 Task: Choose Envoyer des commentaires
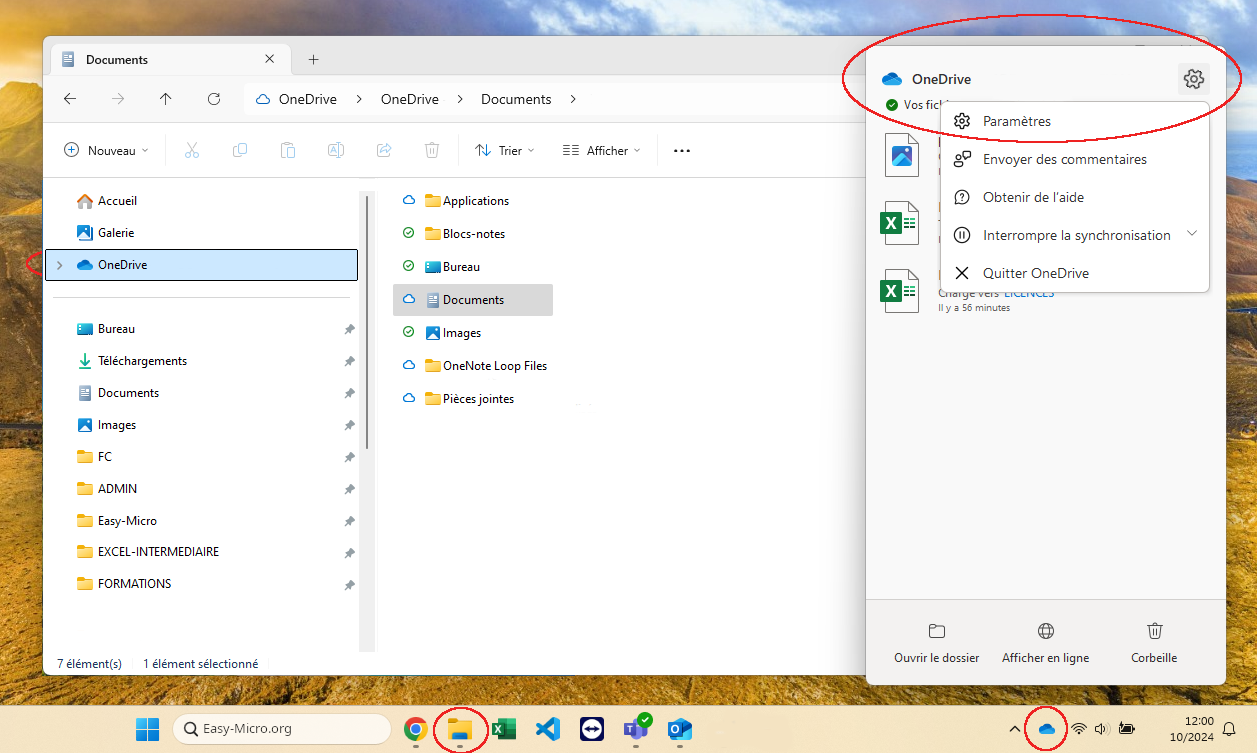click(1075, 159)
